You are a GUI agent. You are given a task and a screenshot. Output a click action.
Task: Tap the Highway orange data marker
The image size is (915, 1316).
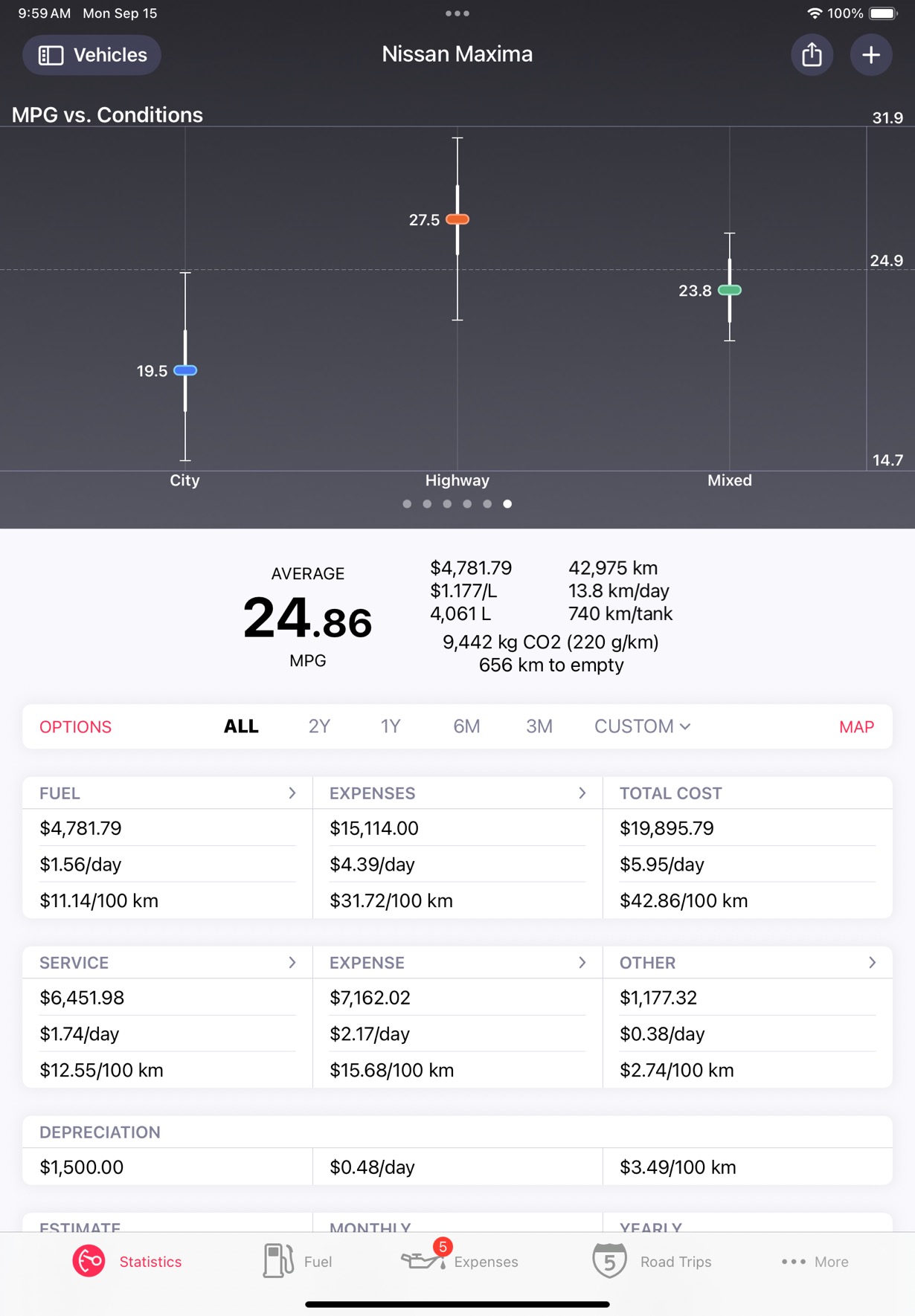457,219
